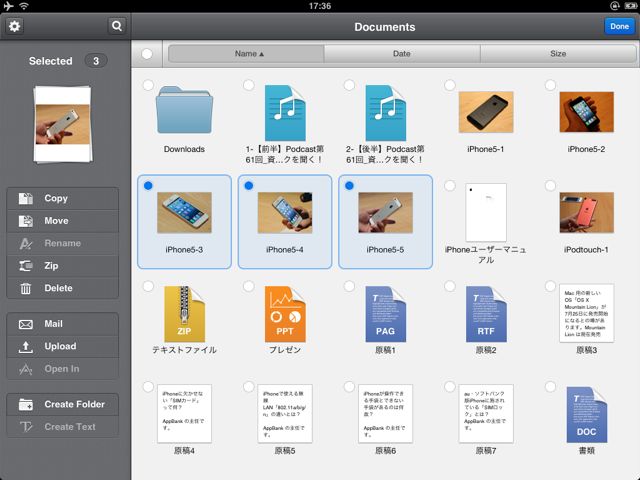Image resolution: width=640 pixels, height=480 pixels.
Task: Click the Move label in sidebar
Action: point(56,221)
